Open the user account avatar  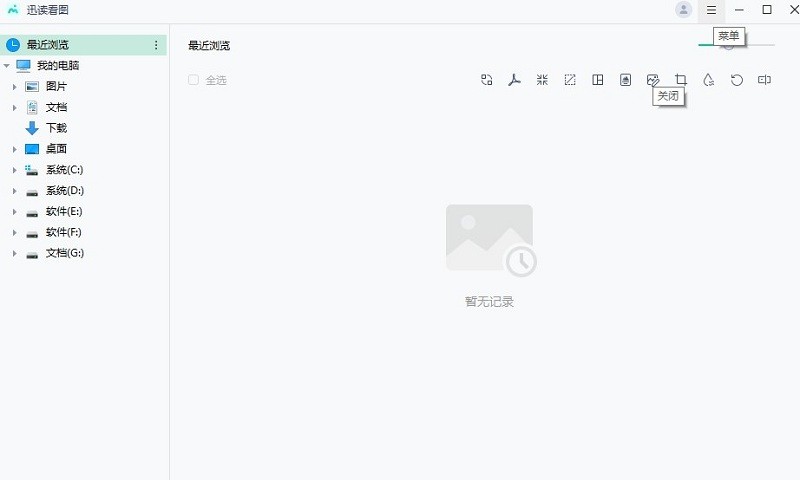click(684, 10)
